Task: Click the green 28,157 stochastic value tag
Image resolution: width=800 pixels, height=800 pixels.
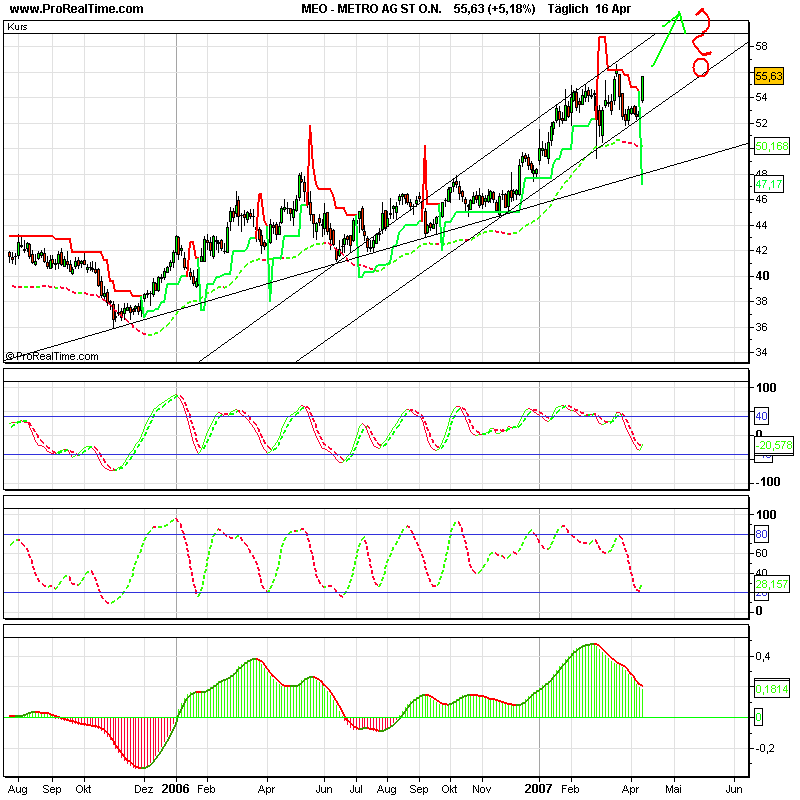Action: [x=771, y=584]
